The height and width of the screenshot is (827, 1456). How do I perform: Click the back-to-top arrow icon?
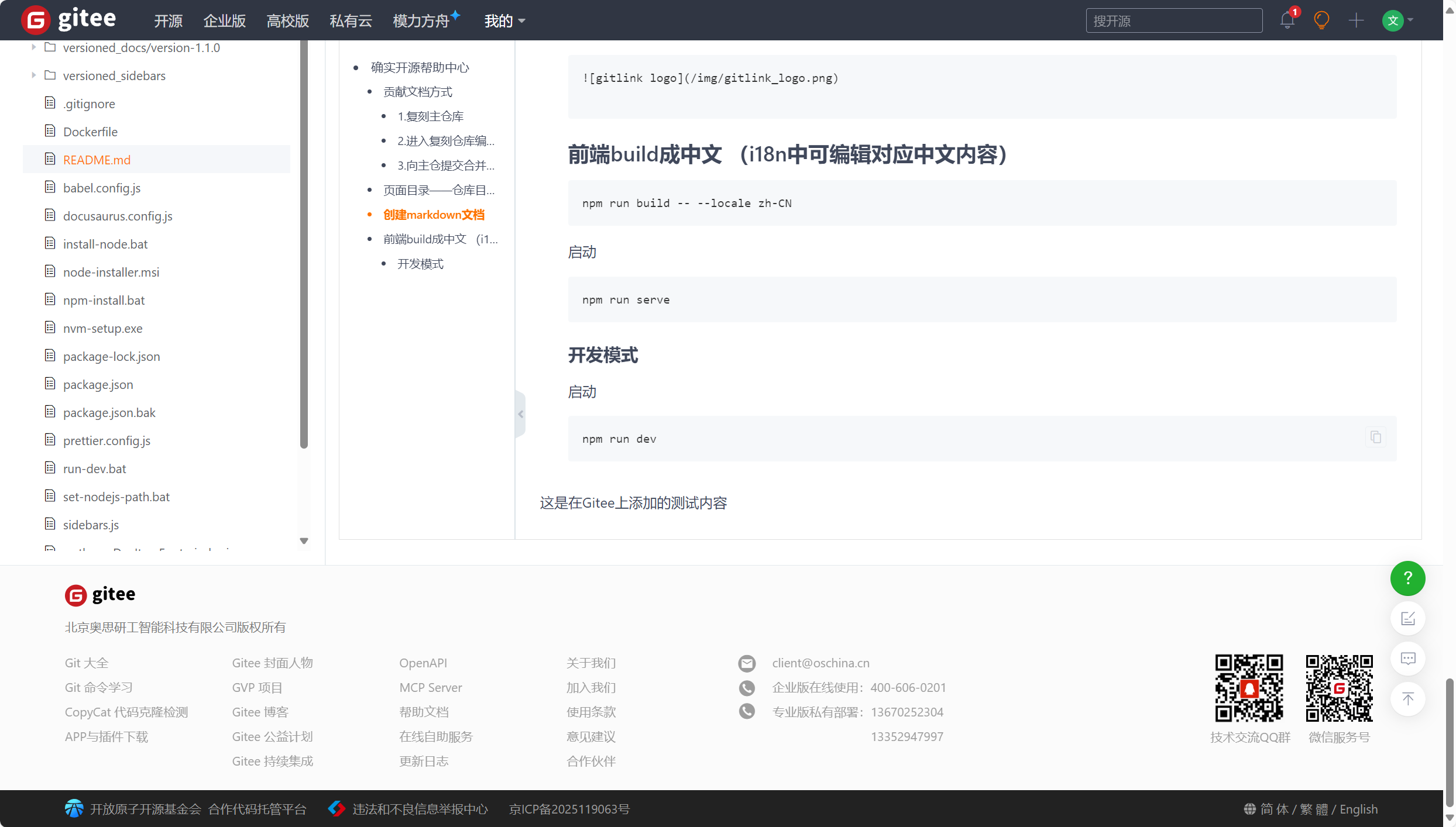(1407, 699)
